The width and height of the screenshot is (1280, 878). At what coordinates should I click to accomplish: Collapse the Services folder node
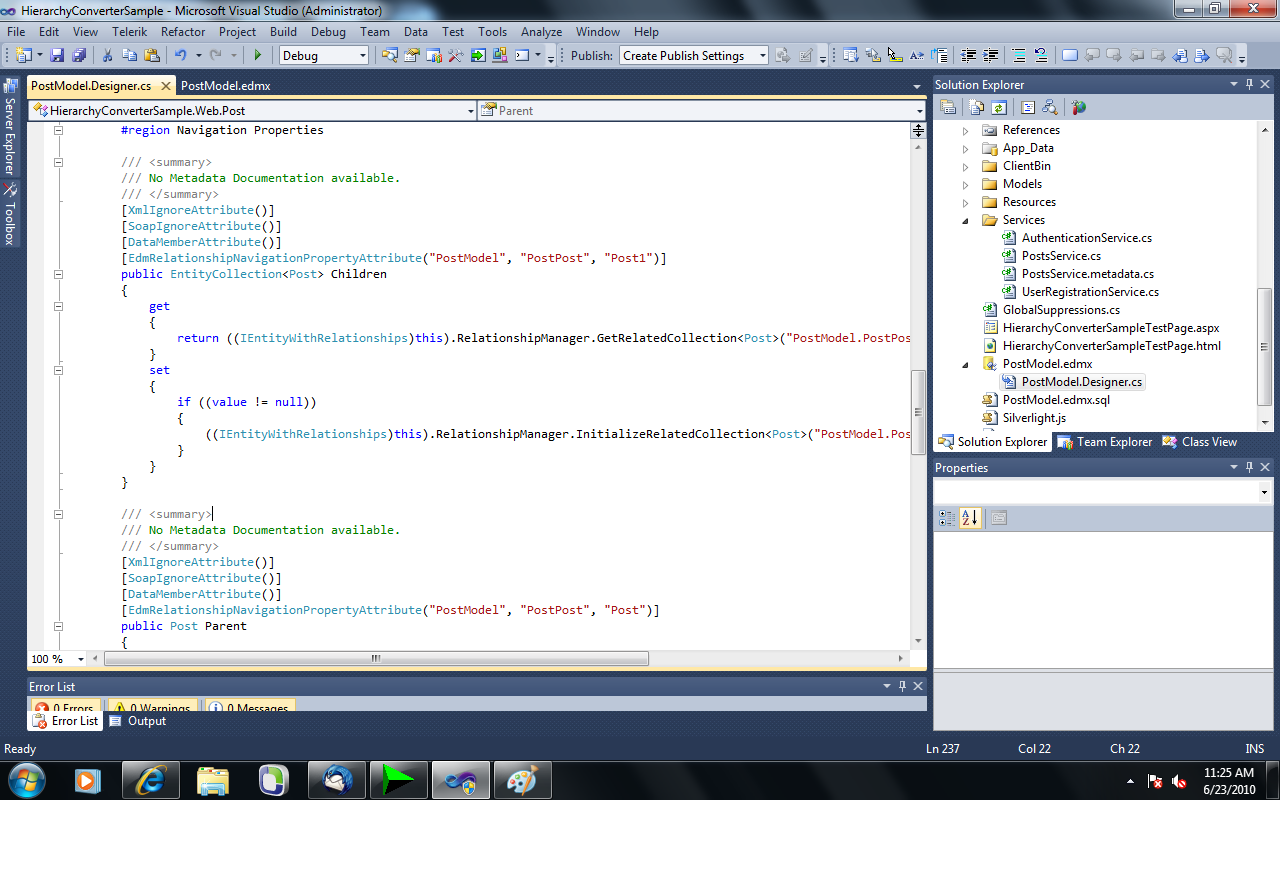coord(966,220)
